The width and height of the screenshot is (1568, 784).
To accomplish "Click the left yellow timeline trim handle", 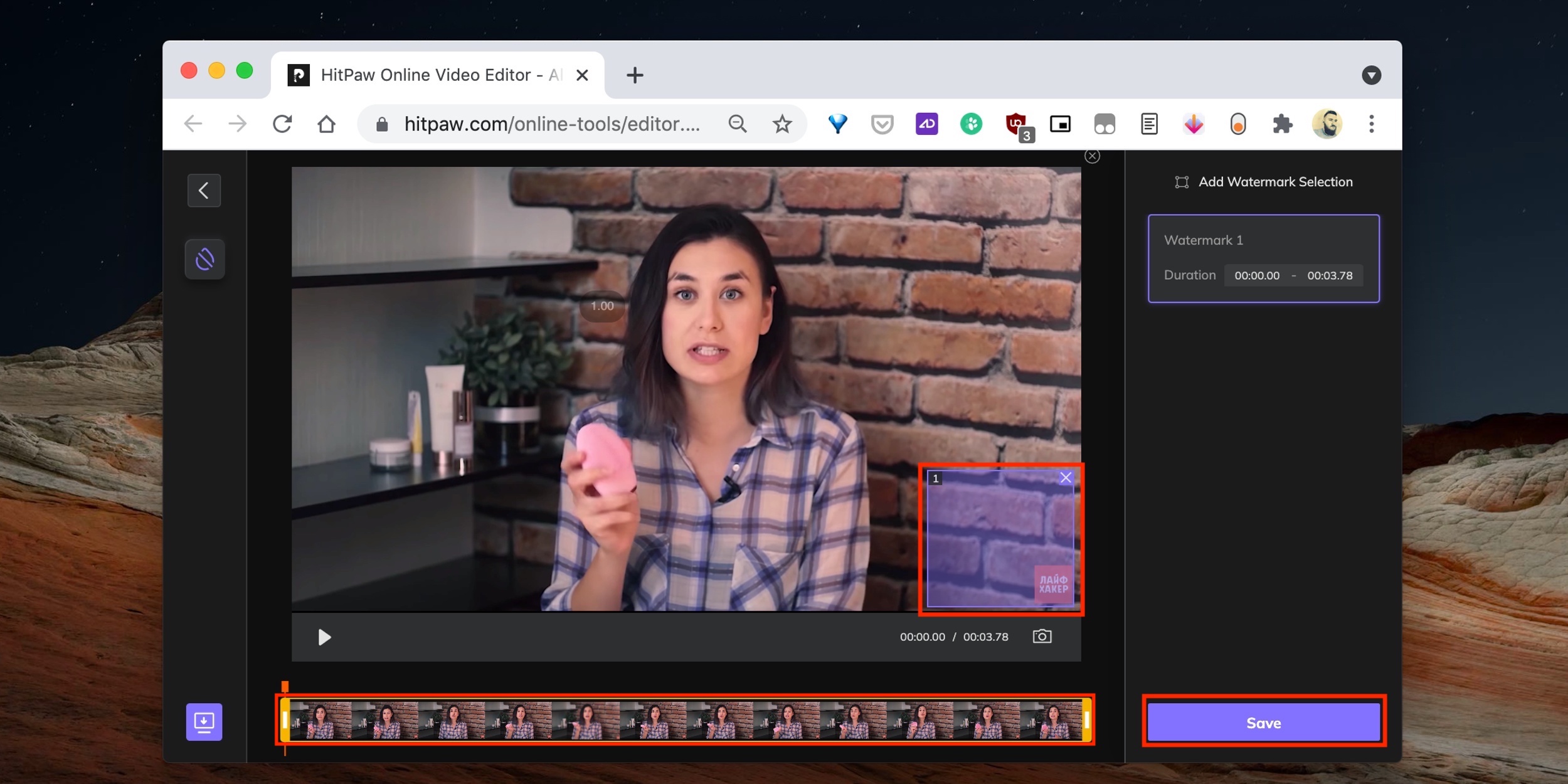I will (x=285, y=721).
